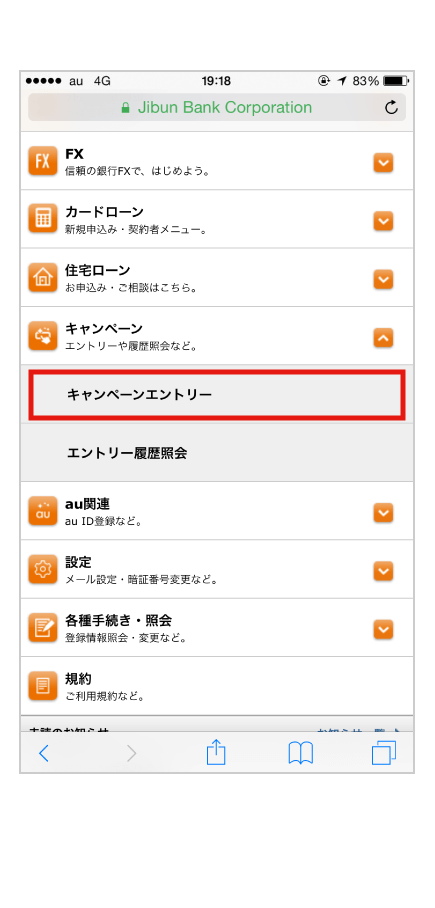Tap the 住宅ローン house icon

(43, 277)
